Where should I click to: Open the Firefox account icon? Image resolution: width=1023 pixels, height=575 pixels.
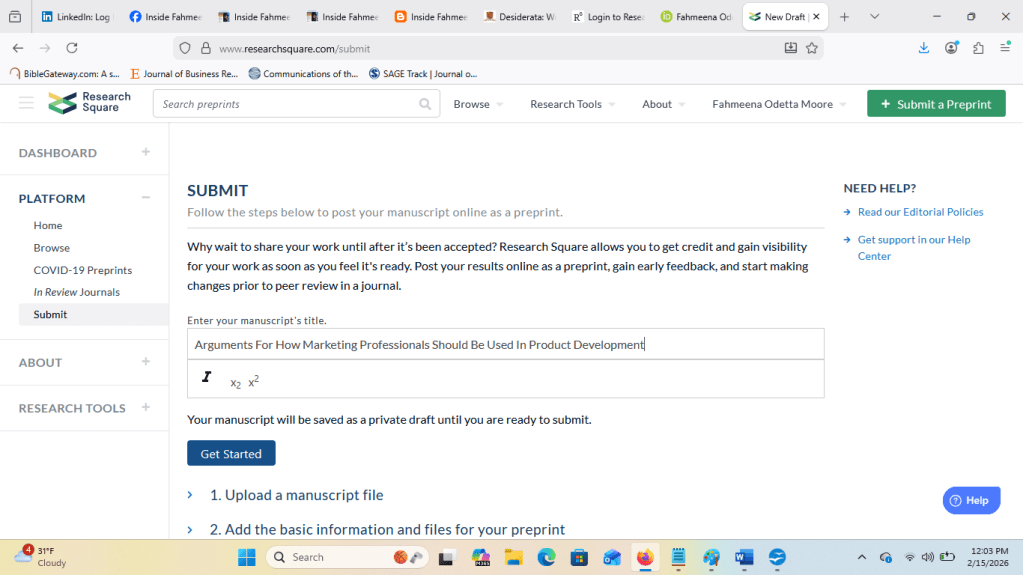click(x=951, y=48)
